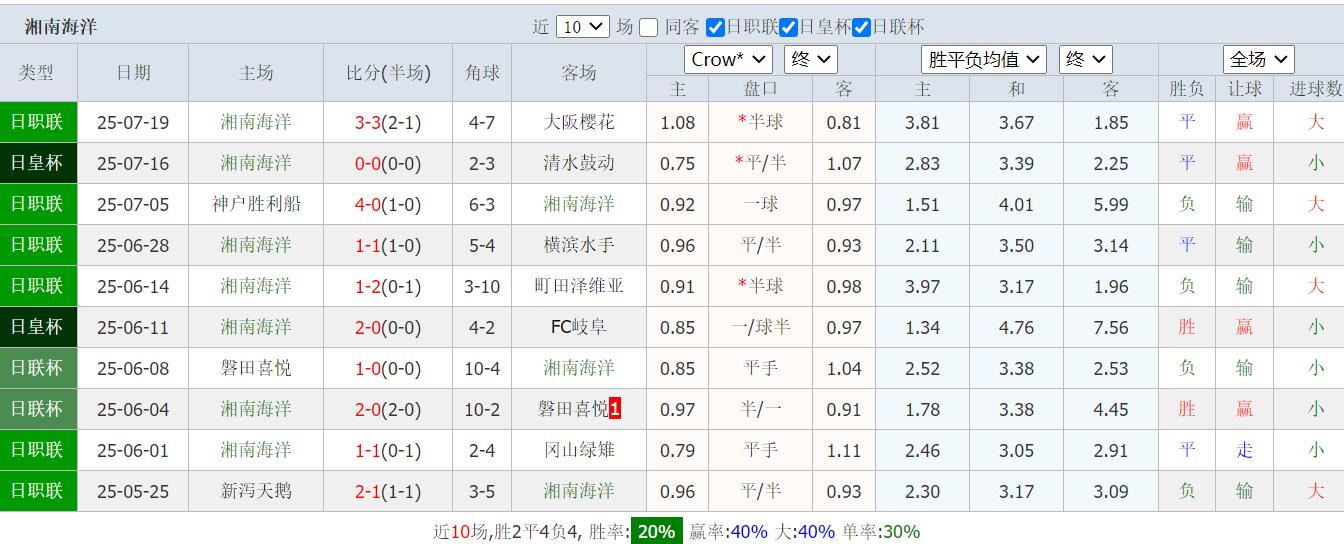Click score 1-2(0-1) on 25-06-14
The height and width of the screenshot is (544, 1344).
point(388,287)
